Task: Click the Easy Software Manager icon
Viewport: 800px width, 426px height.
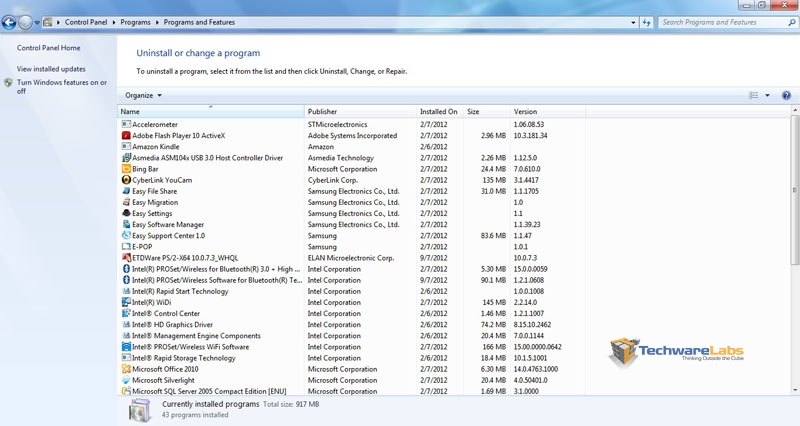Action: (x=126, y=224)
